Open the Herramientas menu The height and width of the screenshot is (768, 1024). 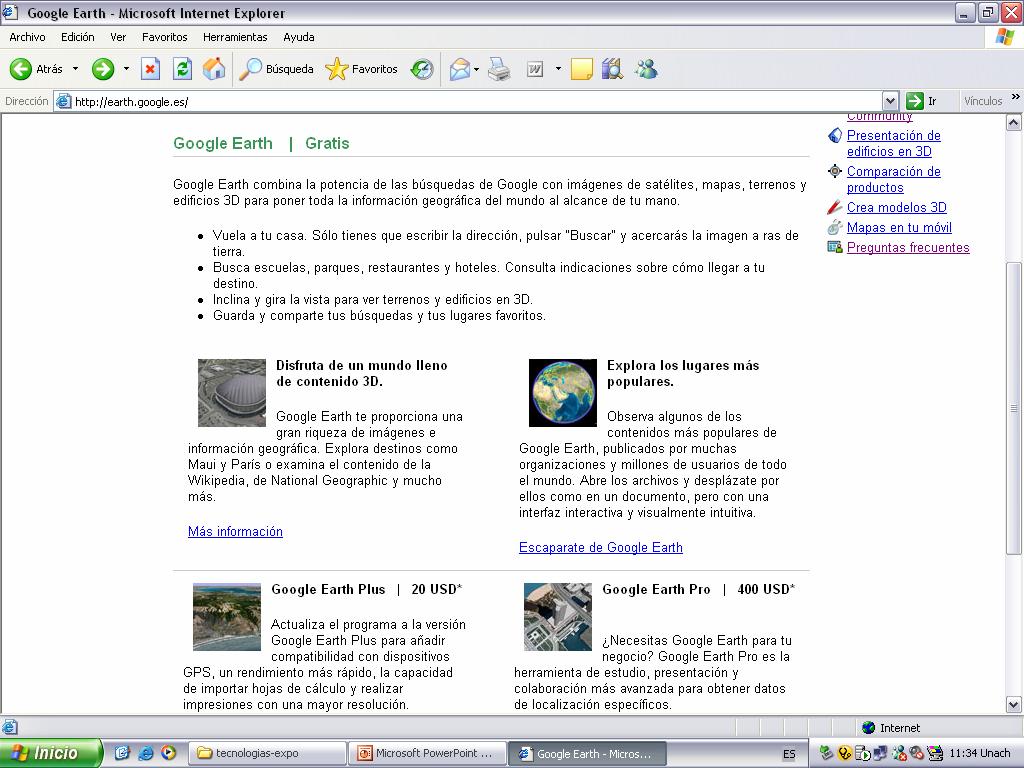(235, 37)
